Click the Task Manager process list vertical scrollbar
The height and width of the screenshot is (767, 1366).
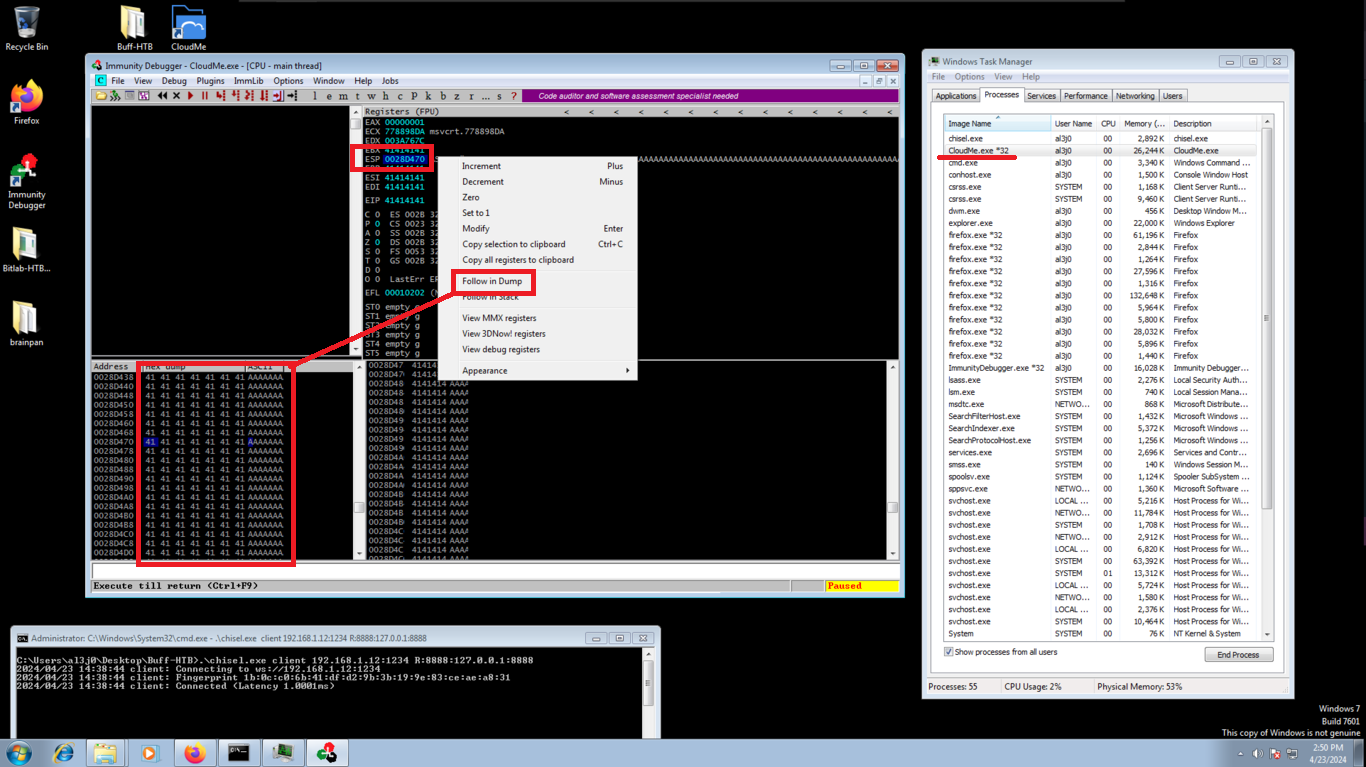click(1267, 378)
